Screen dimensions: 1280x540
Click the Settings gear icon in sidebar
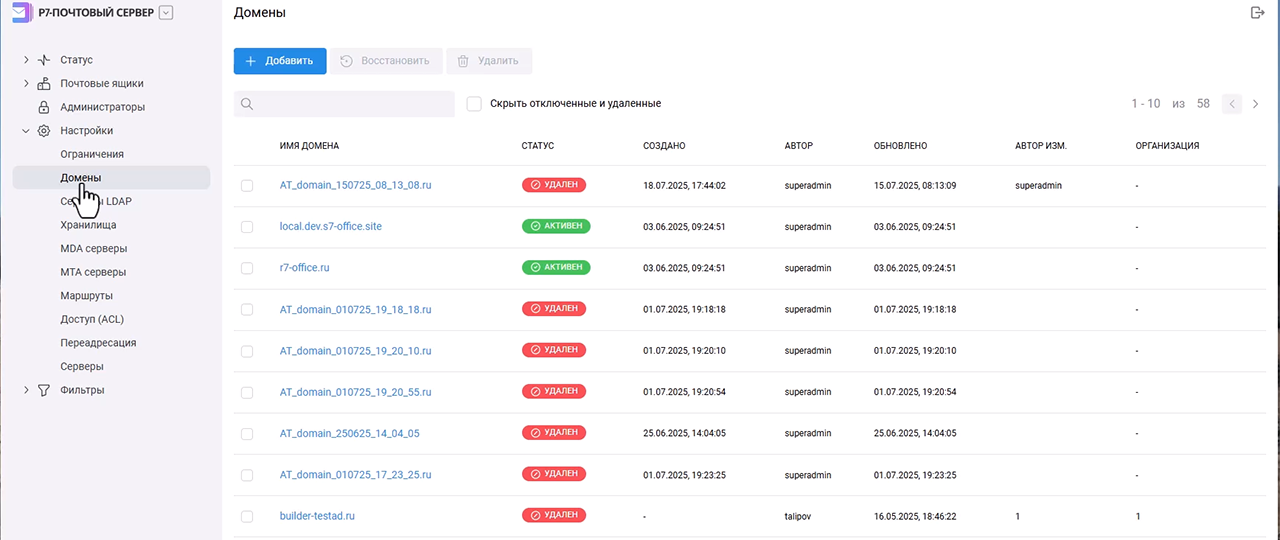pos(44,131)
